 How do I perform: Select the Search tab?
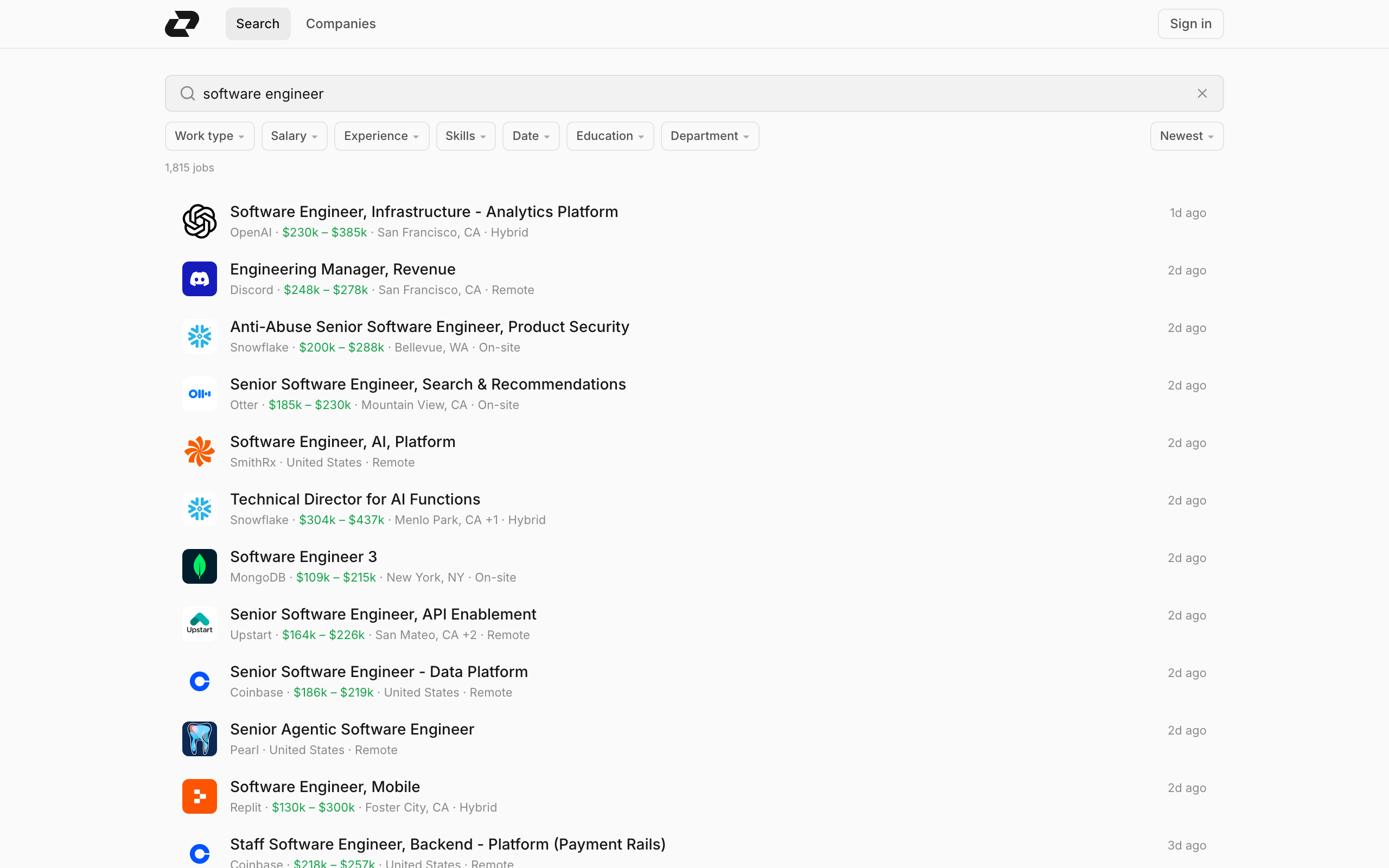(x=258, y=23)
